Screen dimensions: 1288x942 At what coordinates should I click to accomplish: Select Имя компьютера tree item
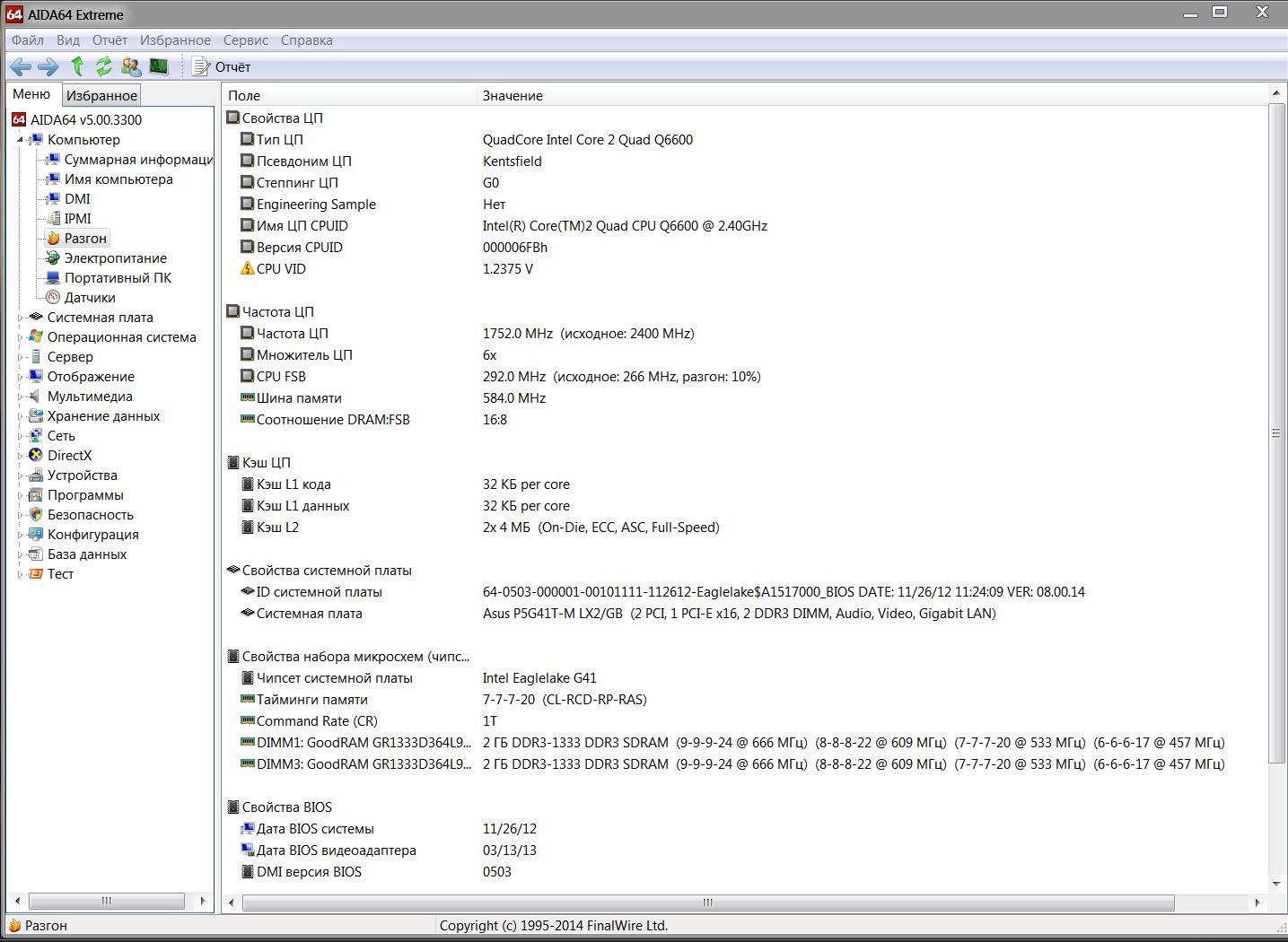(x=118, y=179)
